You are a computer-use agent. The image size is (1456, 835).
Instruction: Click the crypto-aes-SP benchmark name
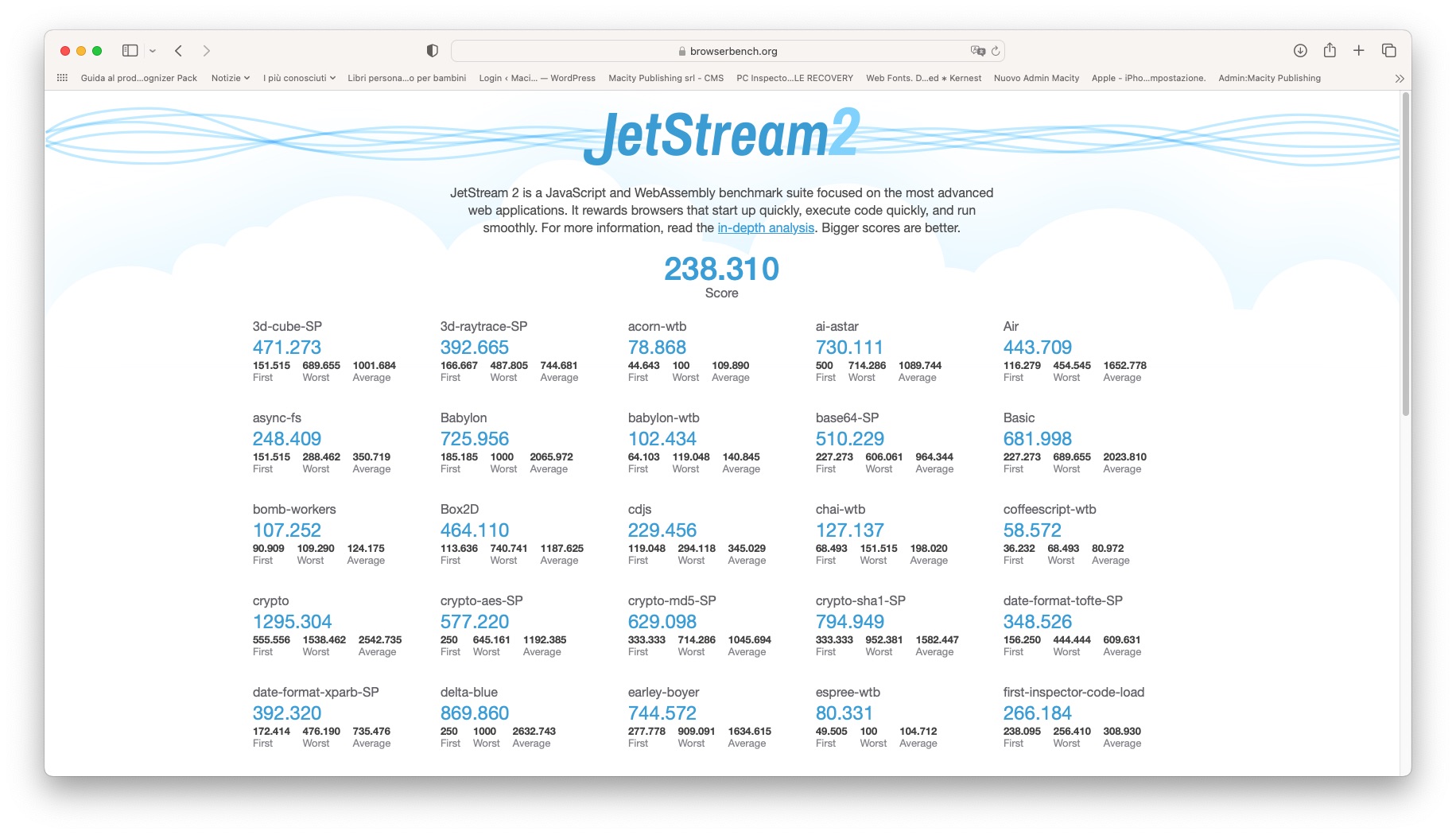[481, 601]
